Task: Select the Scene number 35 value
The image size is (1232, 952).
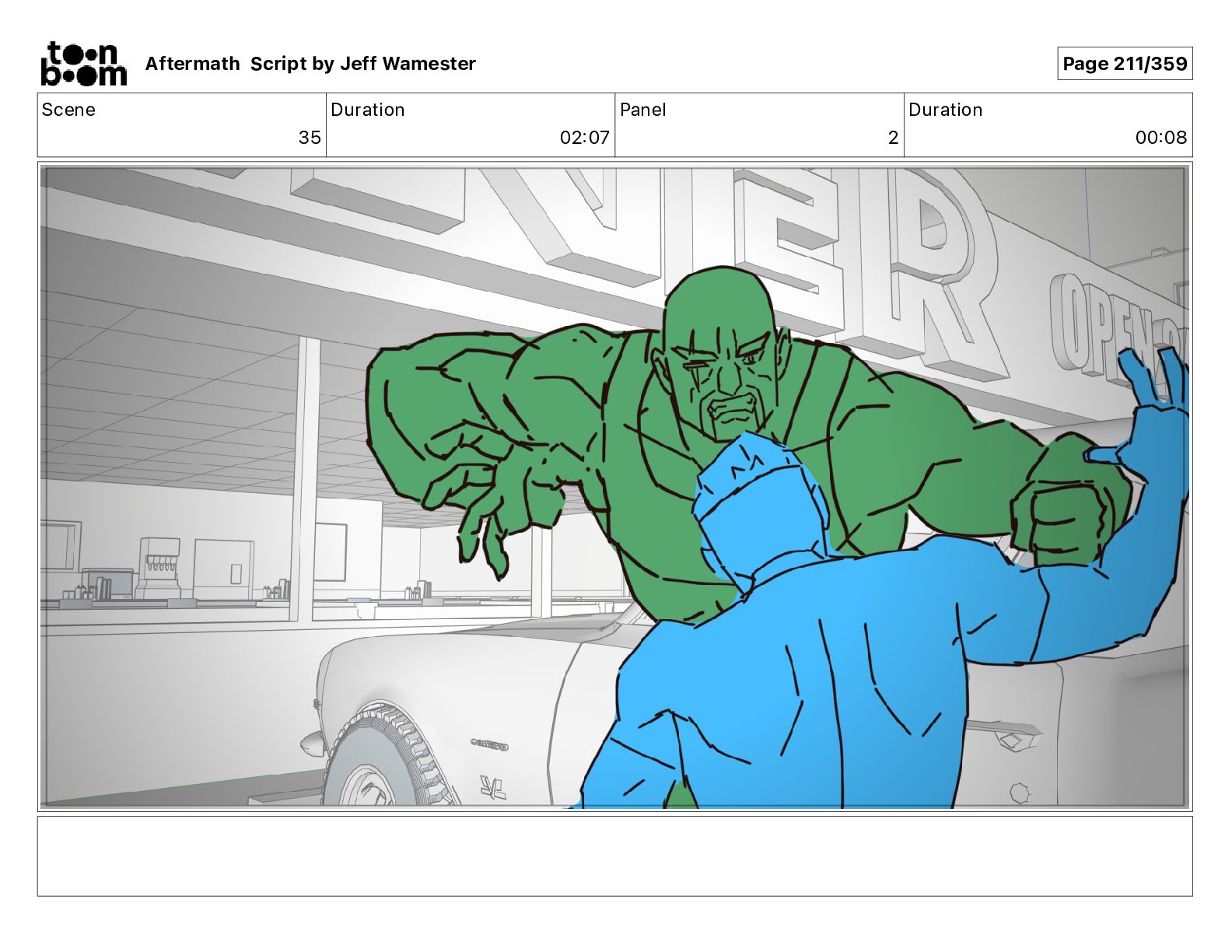Action: tap(309, 138)
